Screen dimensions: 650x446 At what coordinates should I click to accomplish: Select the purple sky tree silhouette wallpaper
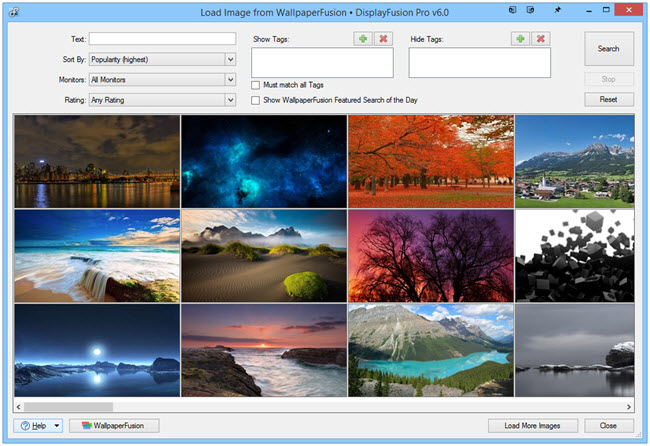(431, 256)
